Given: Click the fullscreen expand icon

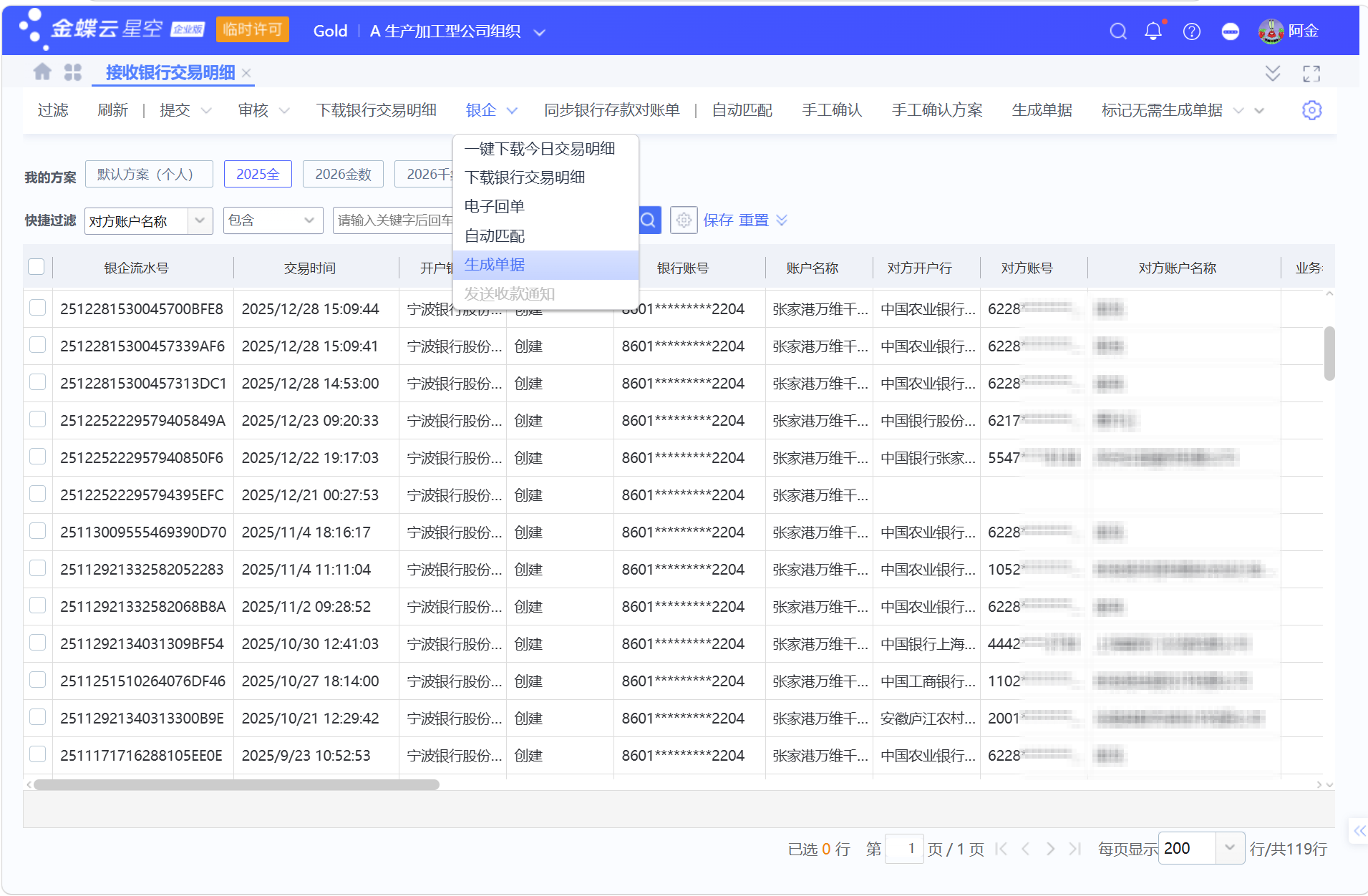Looking at the screenshot, I should (x=1311, y=73).
